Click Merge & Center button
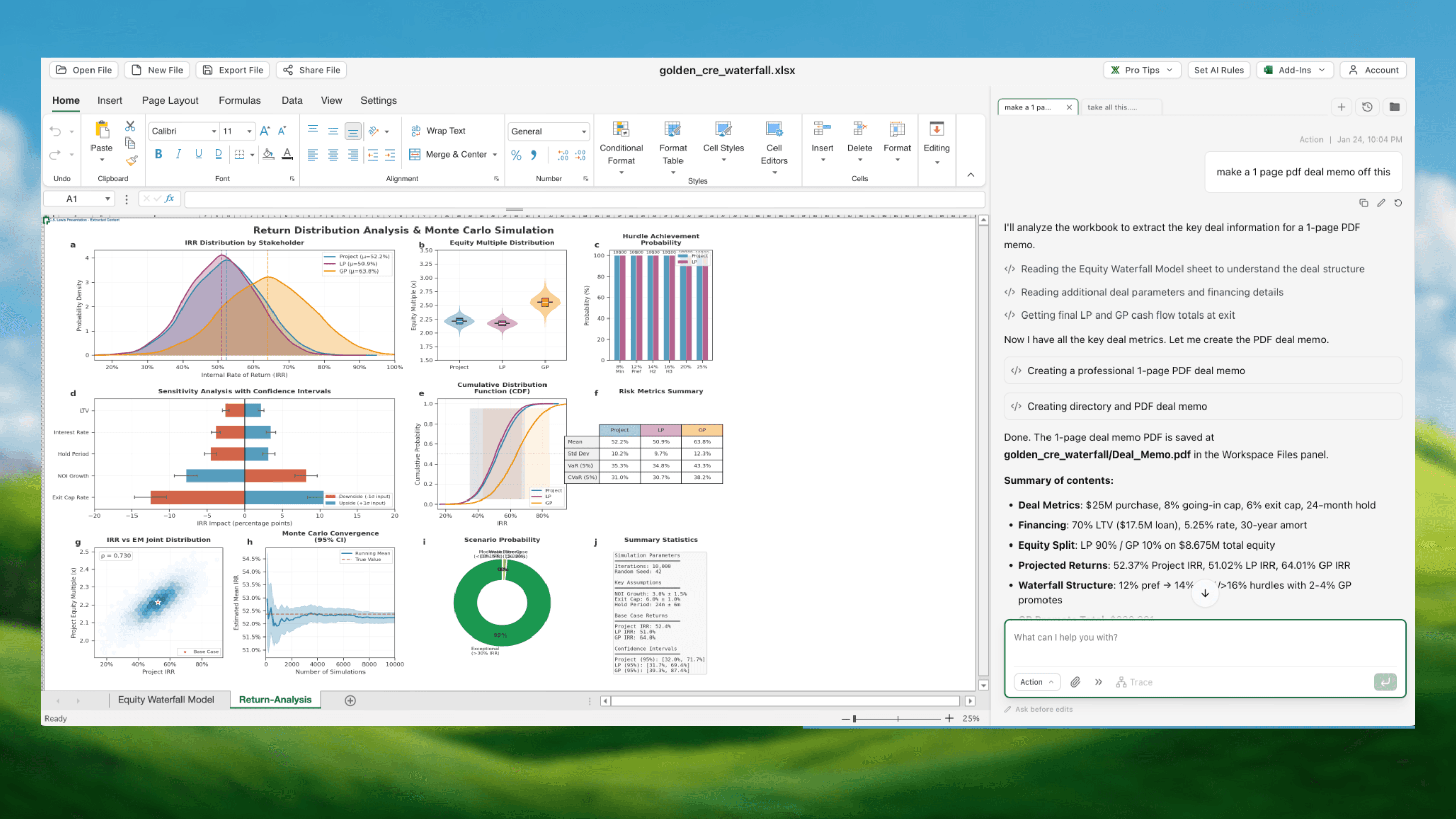The height and width of the screenshot is (819, 1456). (x=447, y=154)
